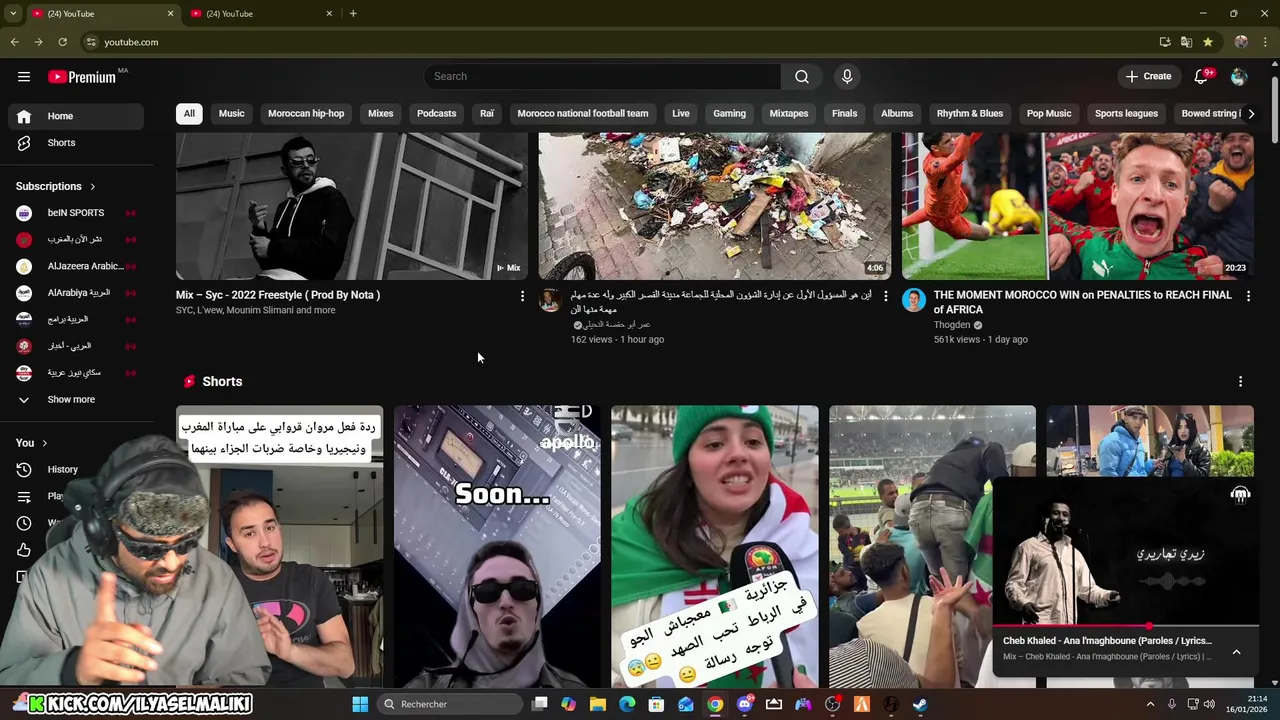Viewport: 1280px width, 720px height.
Task: Select the Podcasts filter chip
Action: [x=437, y=114]
